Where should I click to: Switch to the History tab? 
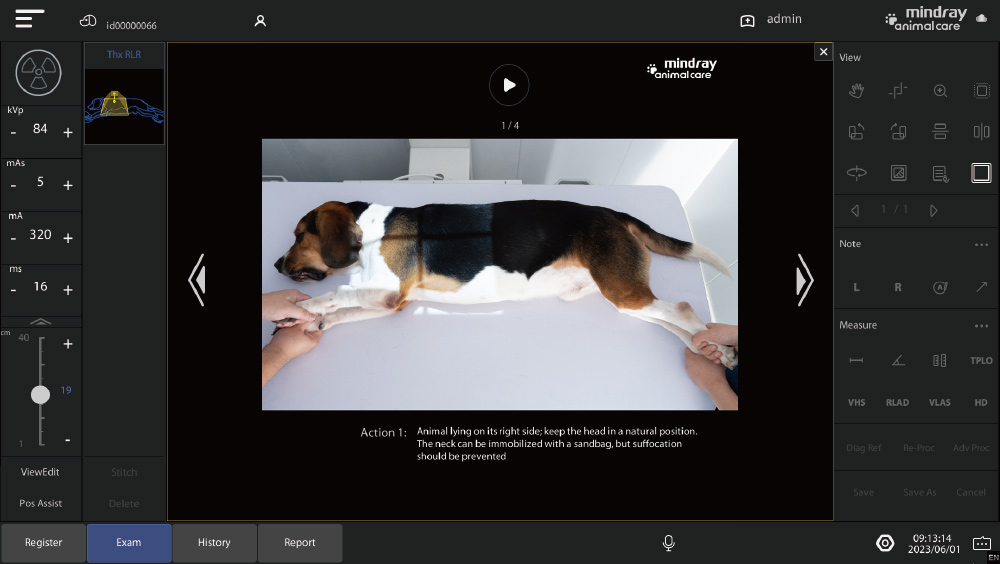click(x=214, y=543)
